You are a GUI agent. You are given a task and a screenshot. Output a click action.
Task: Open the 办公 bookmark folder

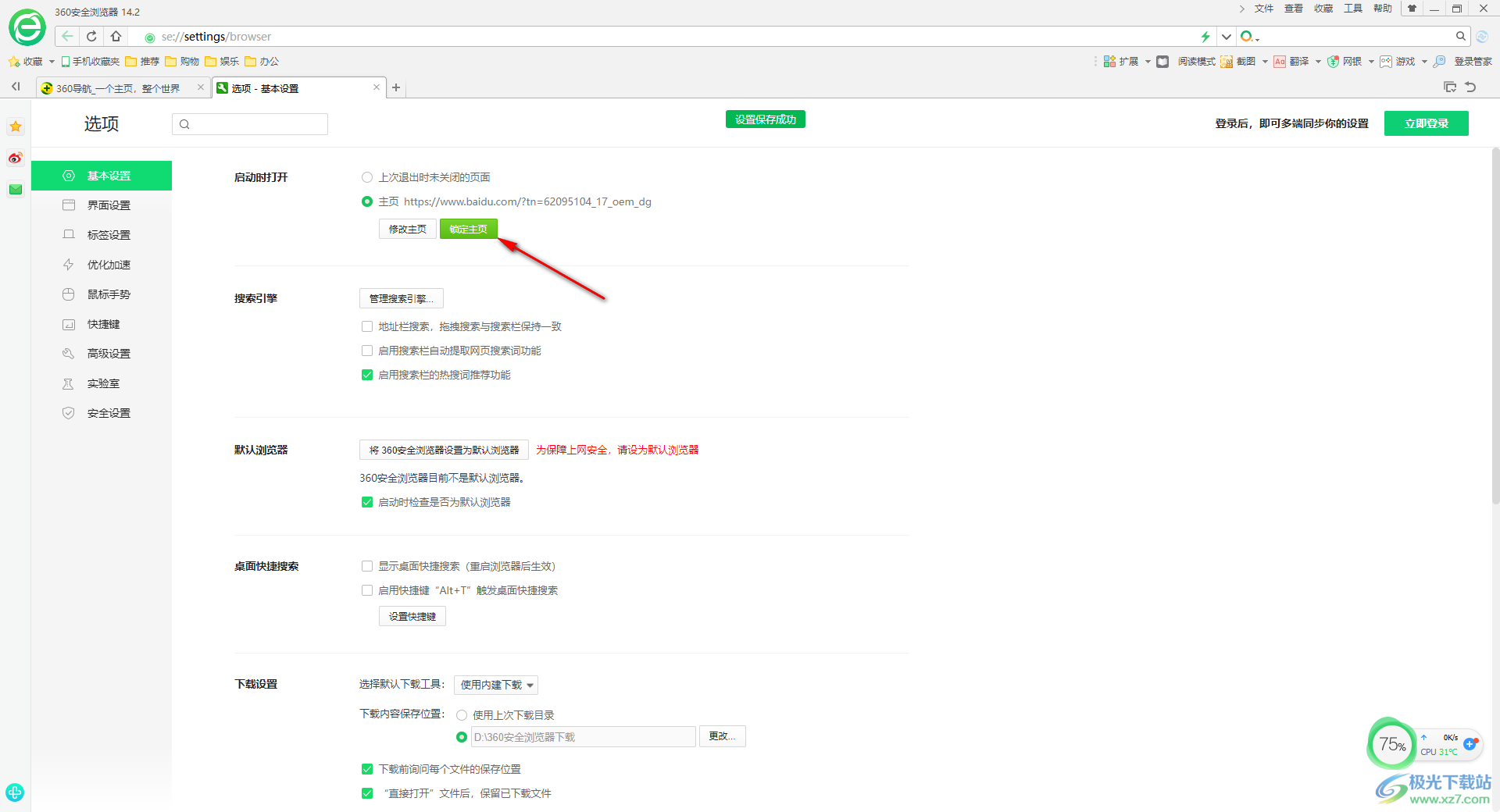click(x=262, y=61)
